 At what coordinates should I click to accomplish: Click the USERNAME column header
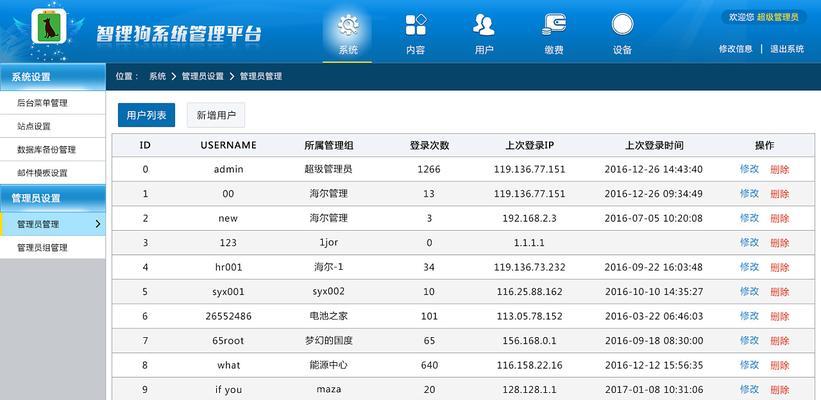coord(228,145)
